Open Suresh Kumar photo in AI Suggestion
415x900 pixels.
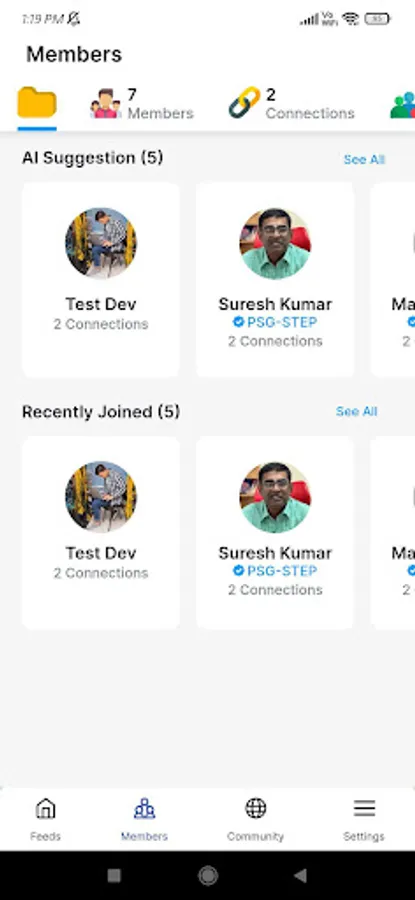[275, 243]
